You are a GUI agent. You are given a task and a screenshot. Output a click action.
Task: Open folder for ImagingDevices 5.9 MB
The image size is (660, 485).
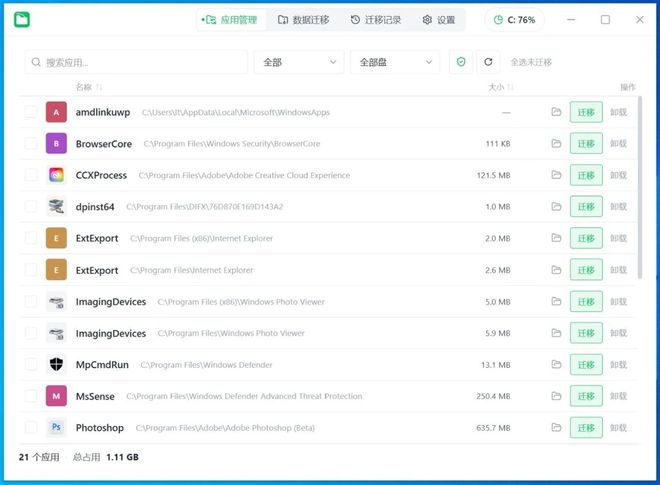pos(556,333)
